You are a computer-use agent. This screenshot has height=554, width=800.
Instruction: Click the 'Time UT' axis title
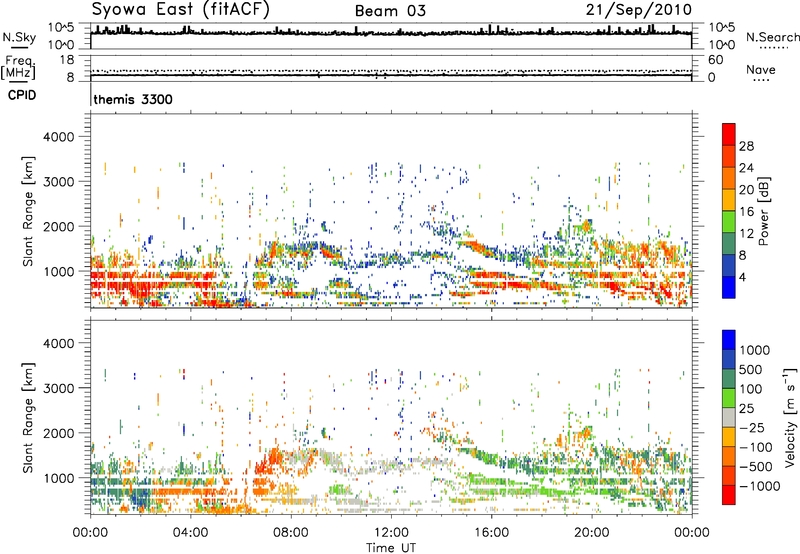coord(391,548)
